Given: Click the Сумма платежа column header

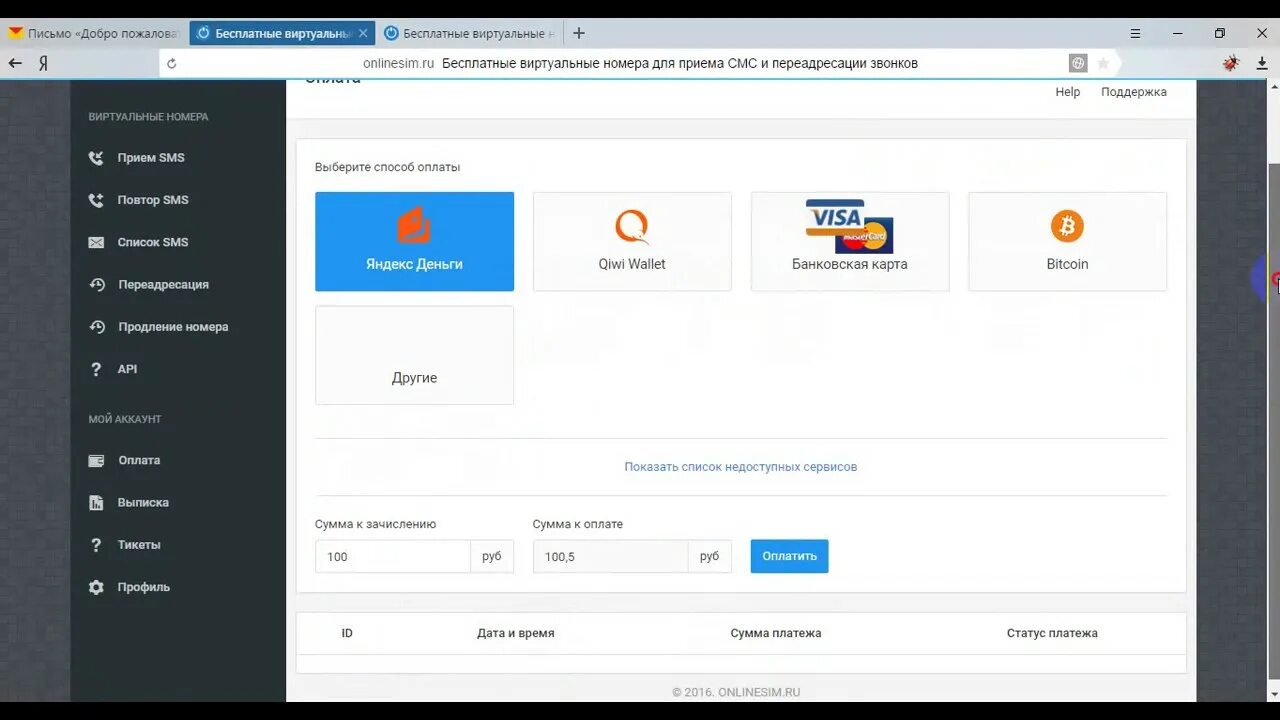Looking at the screenshot, I should (776, 633).
